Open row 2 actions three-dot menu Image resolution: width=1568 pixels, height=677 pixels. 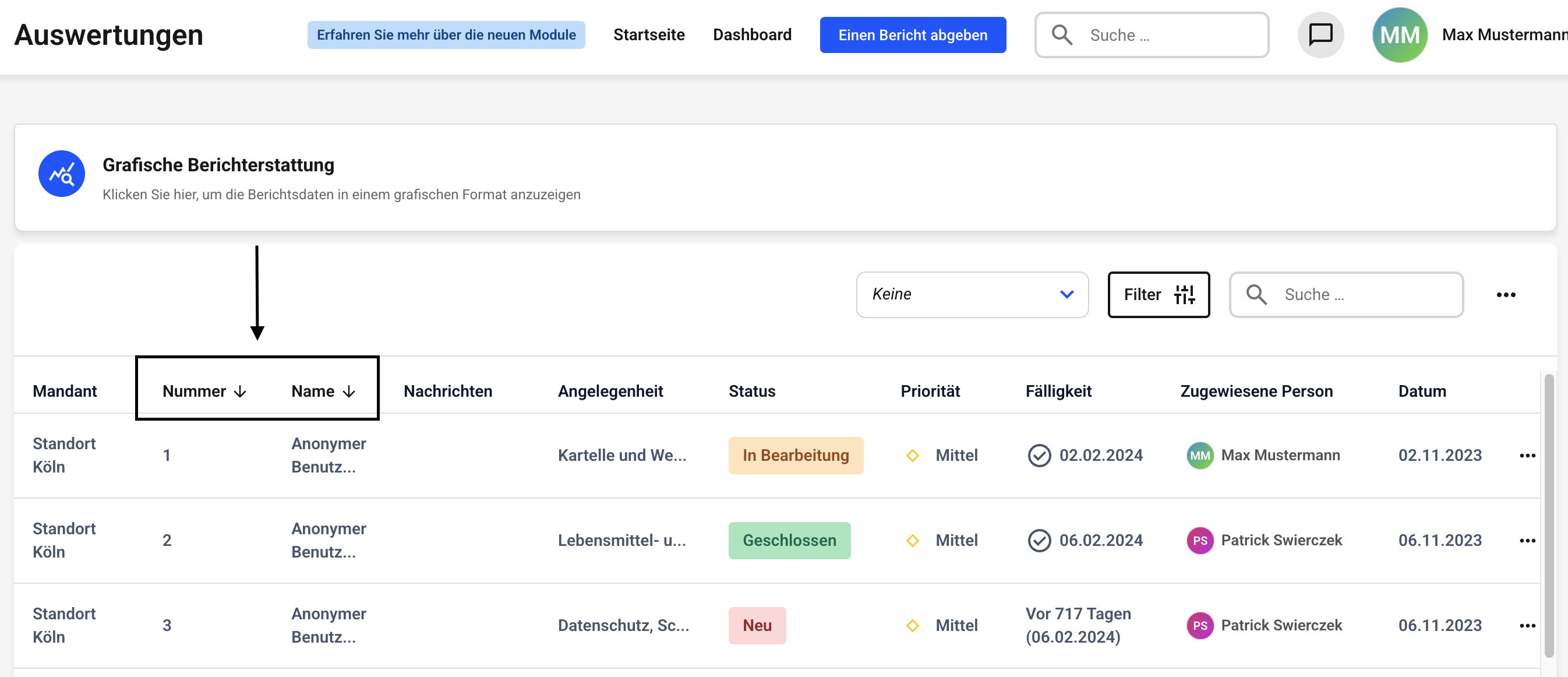[x=1527, y=541]
